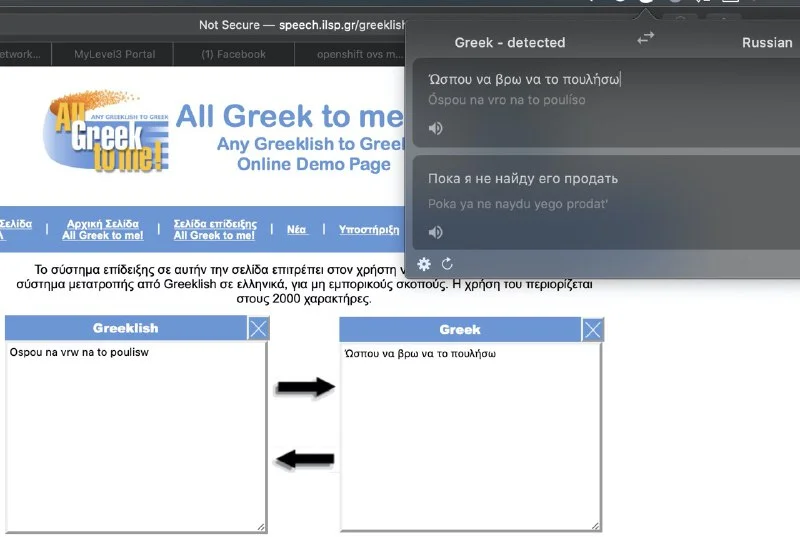The width and height of the screenshot is (800, 537).
Task: Clear the Greeklish box with its X icon
Action: click(258, 329)
